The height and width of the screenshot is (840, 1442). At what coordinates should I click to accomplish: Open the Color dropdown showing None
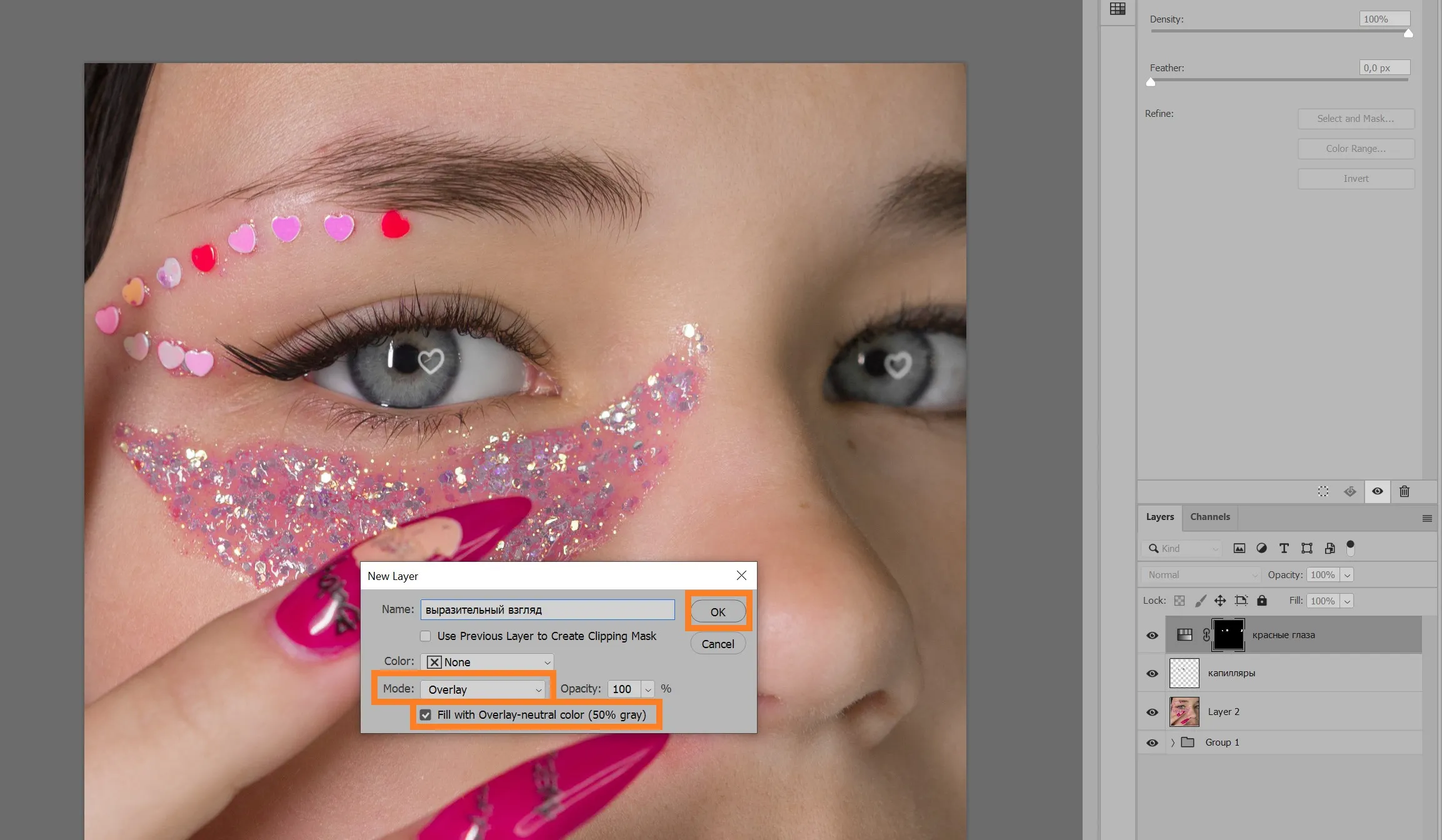487,662
